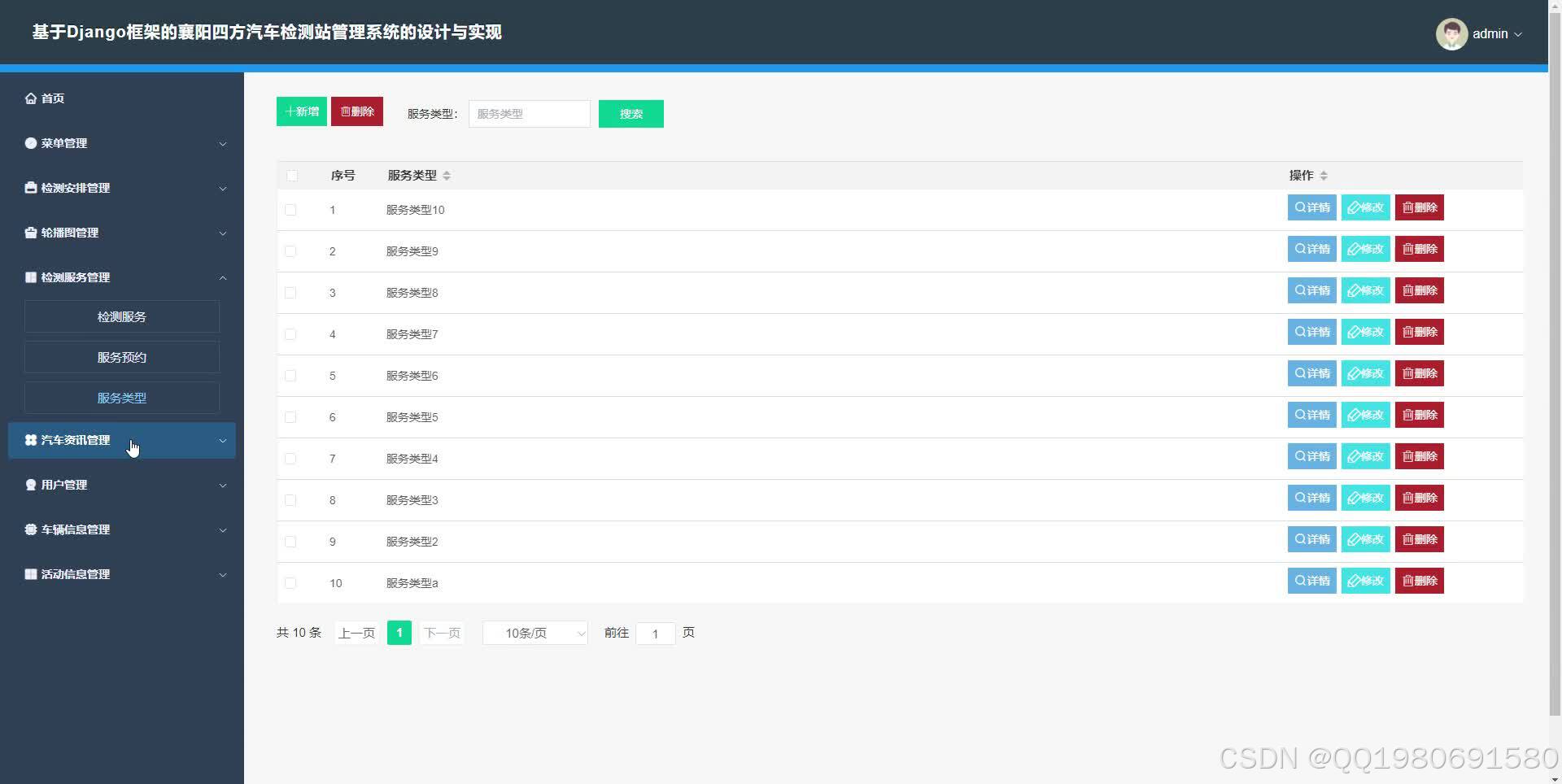Go to 首页 in the sidebar

click(53, 98)
